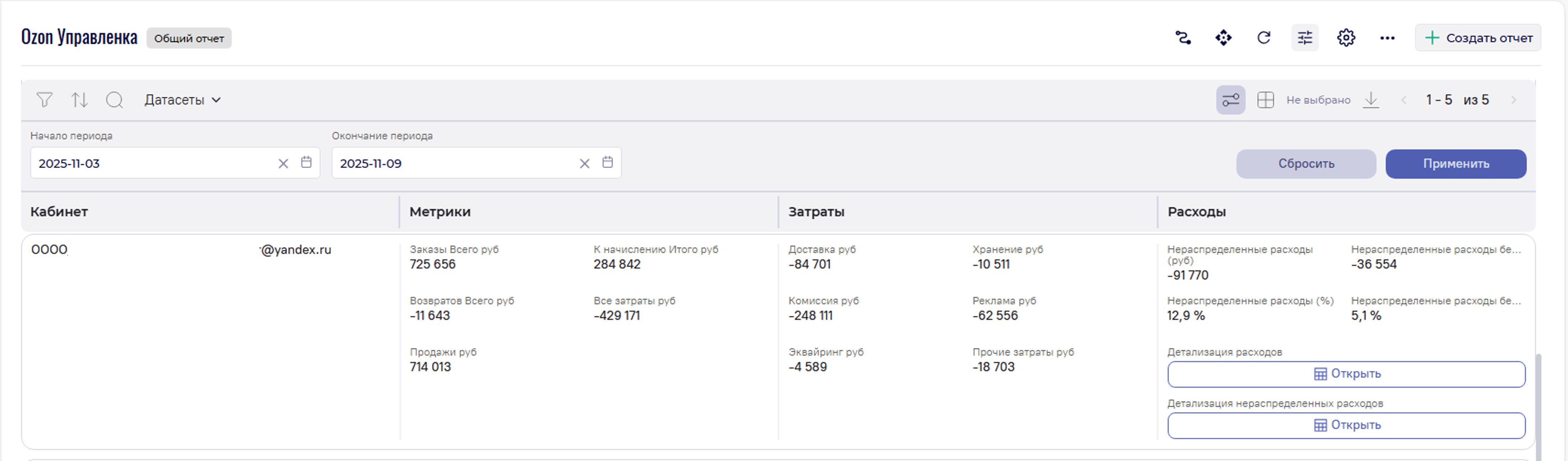Open the sorting arrows icon
This screenshot has height=461, width=1568.
79,100
